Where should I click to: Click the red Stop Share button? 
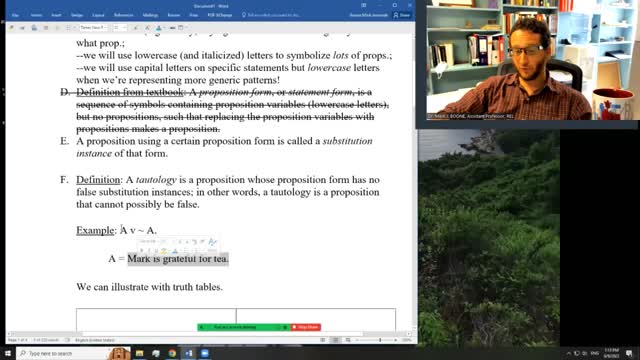pyautogui.click(x=306, y=327)
